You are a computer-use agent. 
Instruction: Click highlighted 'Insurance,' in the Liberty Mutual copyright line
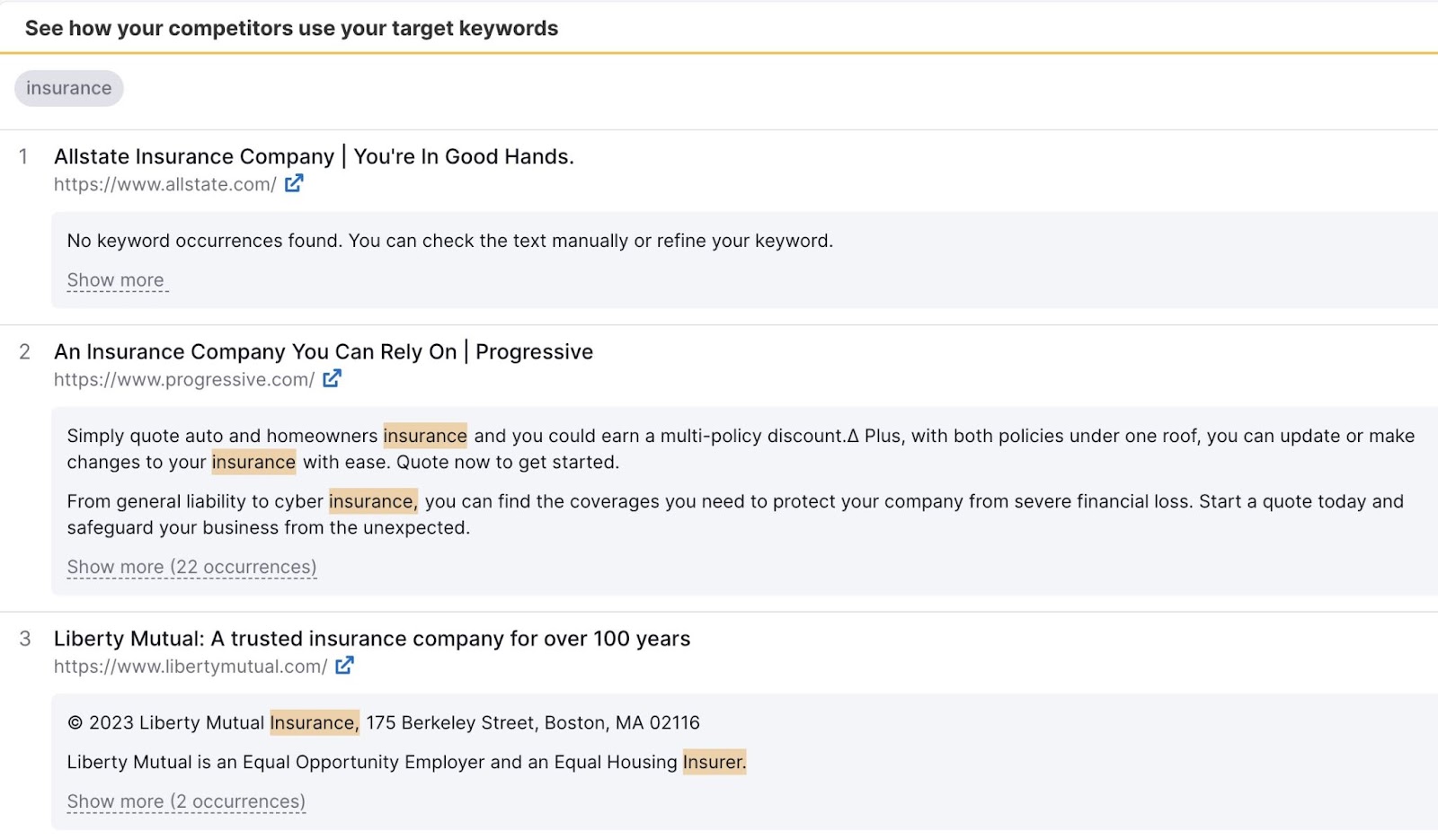coord(313,722)
